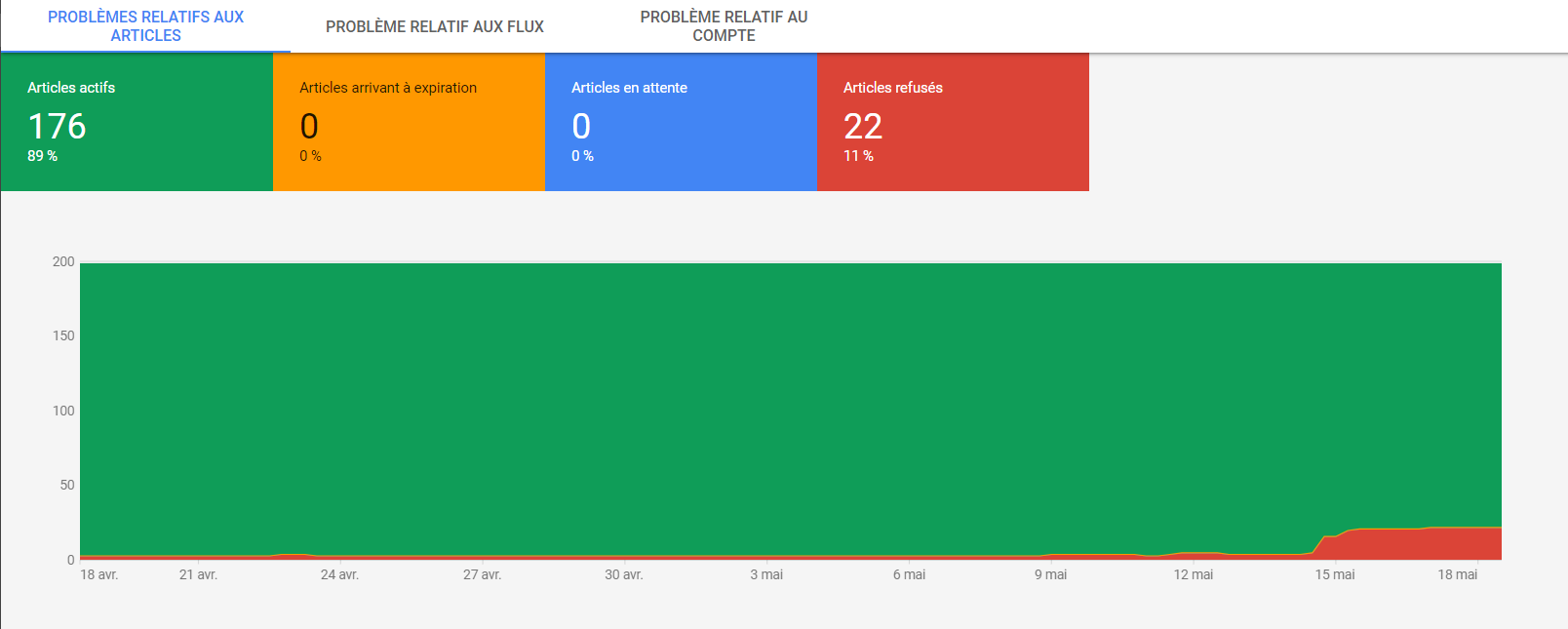Select the red Articles refusés card
The image size is (1568, 629).
(953, 122)
